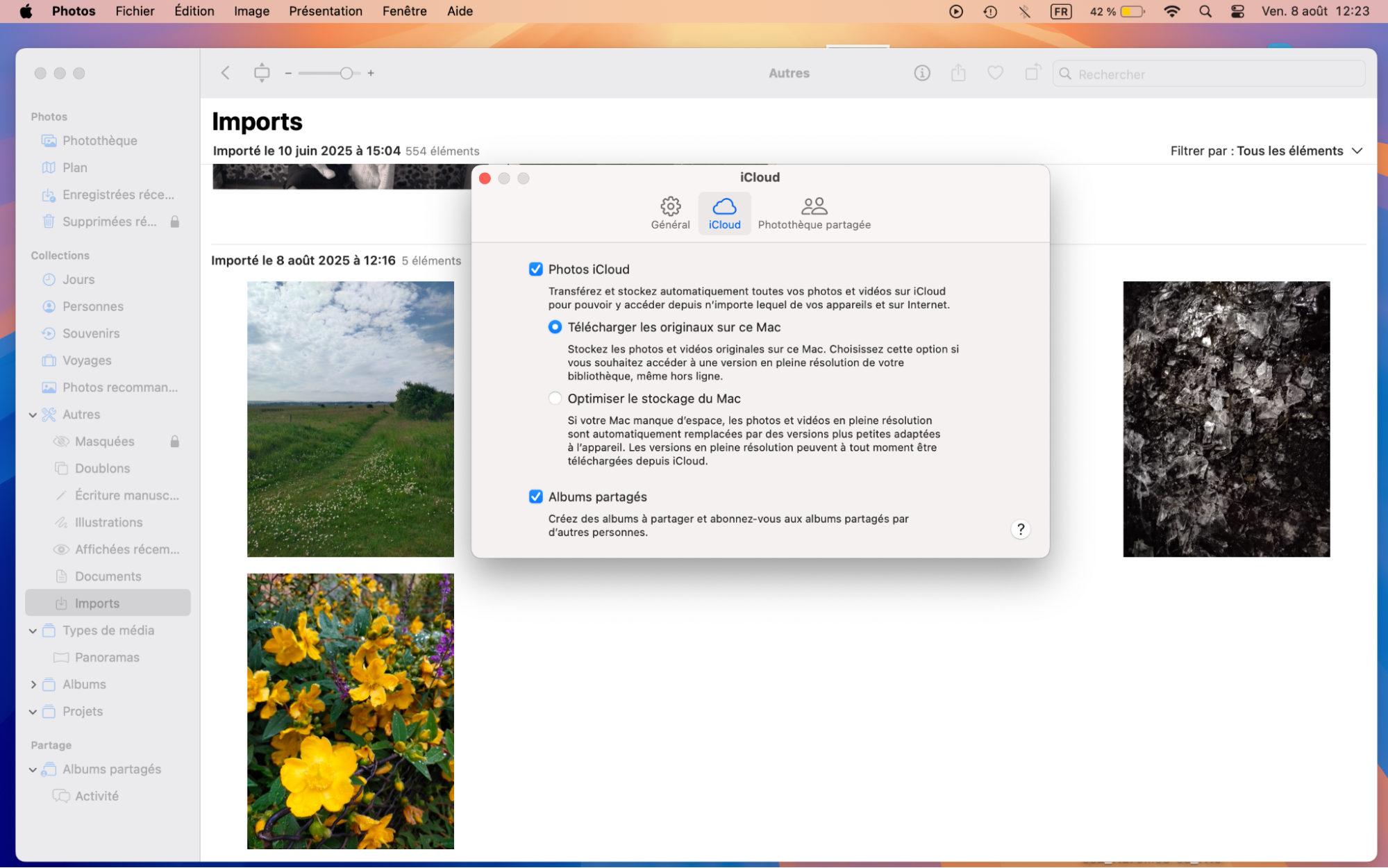Switch to the Général settings tab
This screenshot has height=868, width=1388.
[x=670, y=212]
